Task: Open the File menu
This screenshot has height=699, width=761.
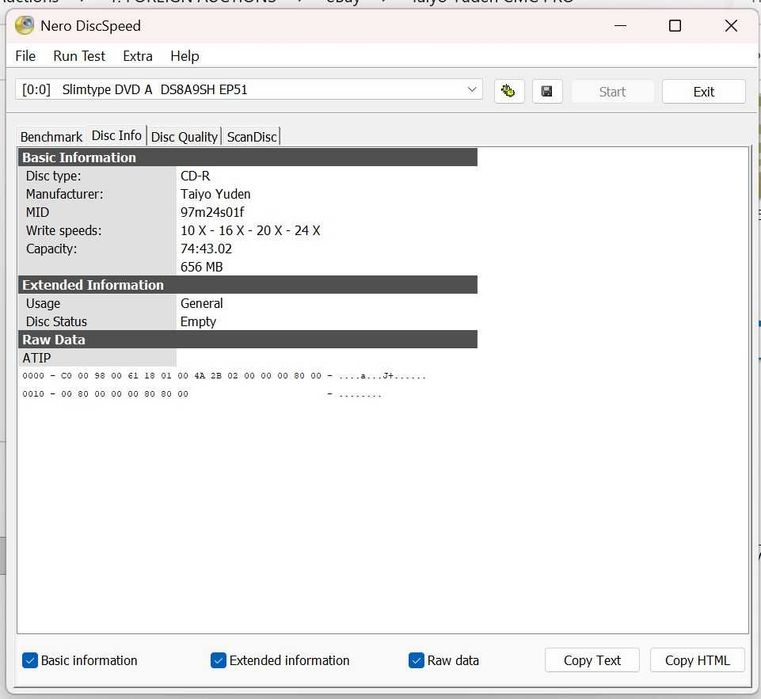Action: click(x=25, y=56)
